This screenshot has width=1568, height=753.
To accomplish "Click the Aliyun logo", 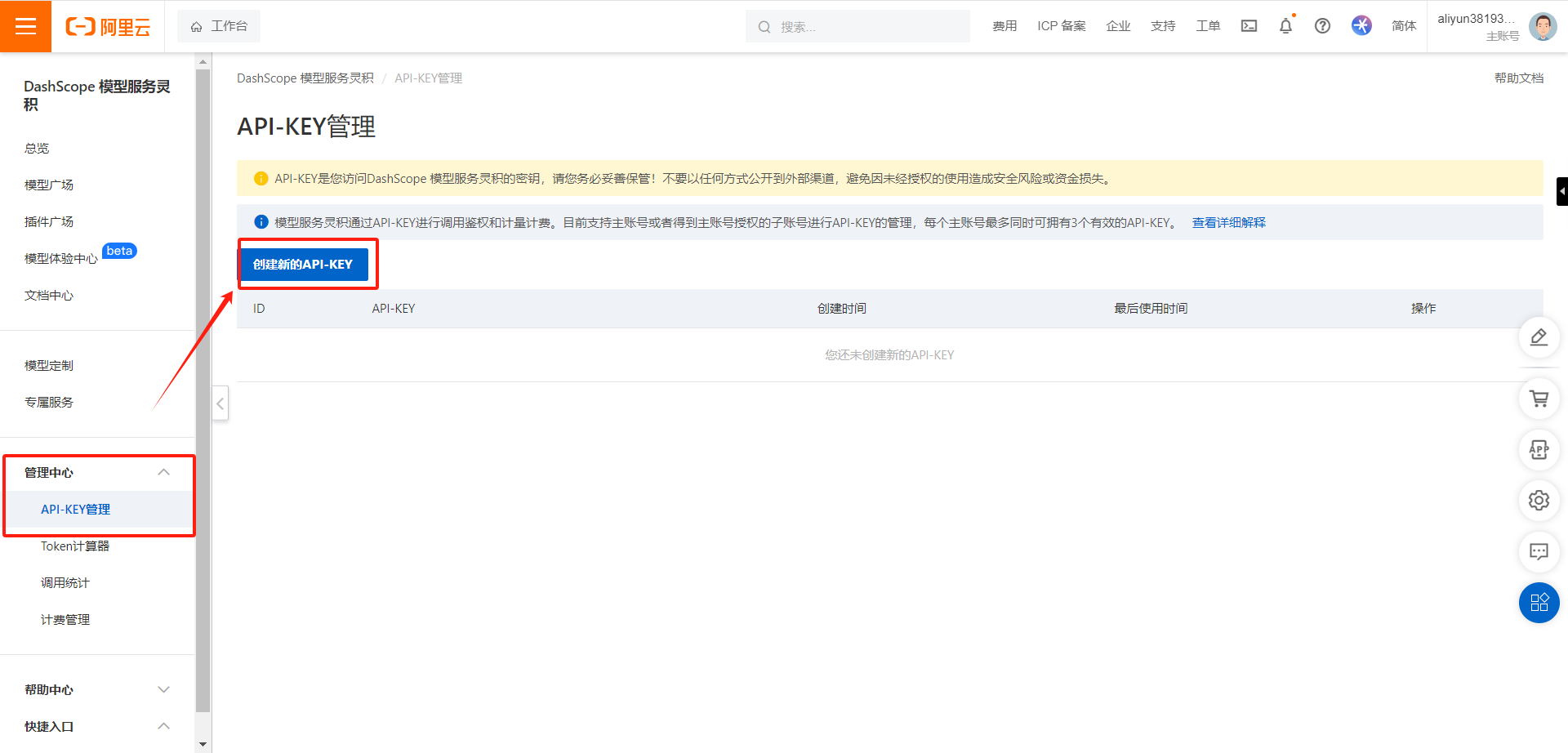I will [x=108, y=27].
